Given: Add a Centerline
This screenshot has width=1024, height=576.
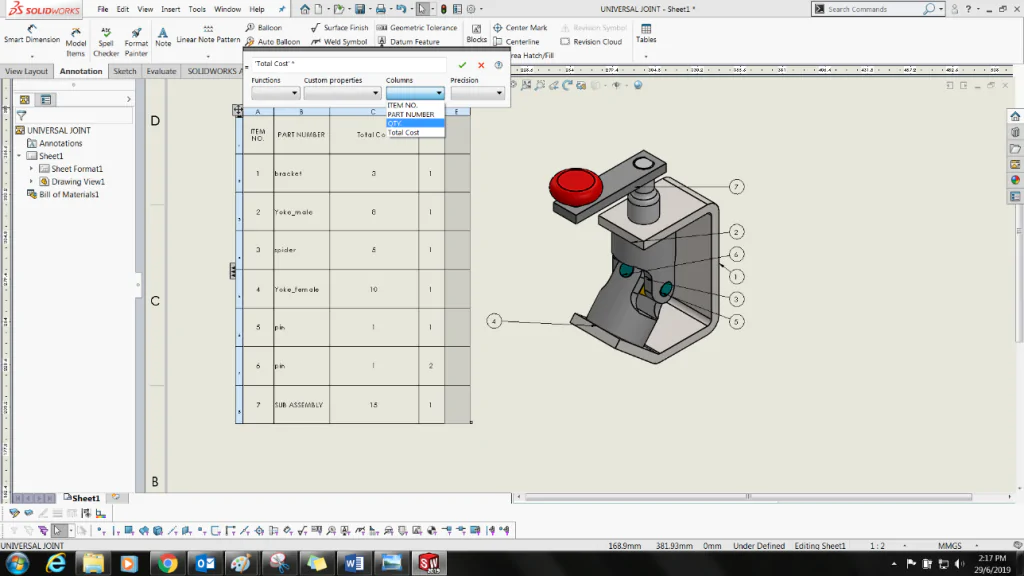Looking at the screenshot, I should pyautogui.click(x=516, y=41).
